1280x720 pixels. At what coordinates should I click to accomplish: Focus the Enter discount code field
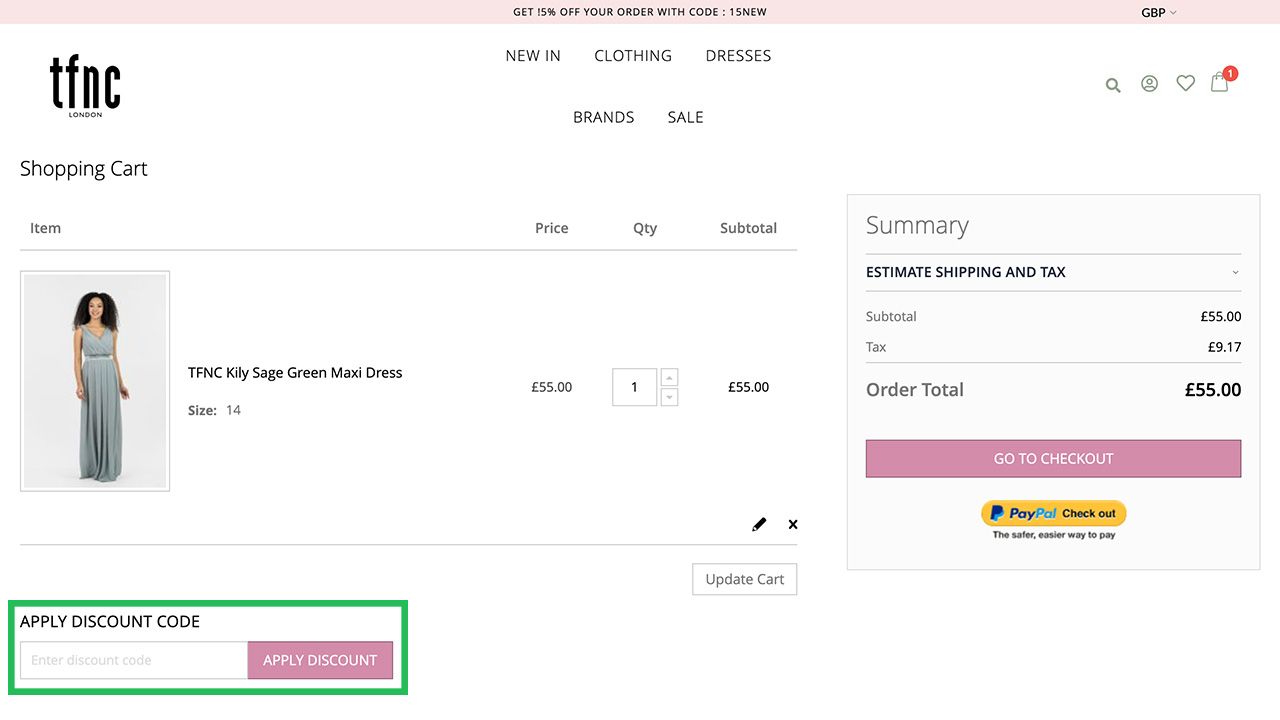click(134, 660)
